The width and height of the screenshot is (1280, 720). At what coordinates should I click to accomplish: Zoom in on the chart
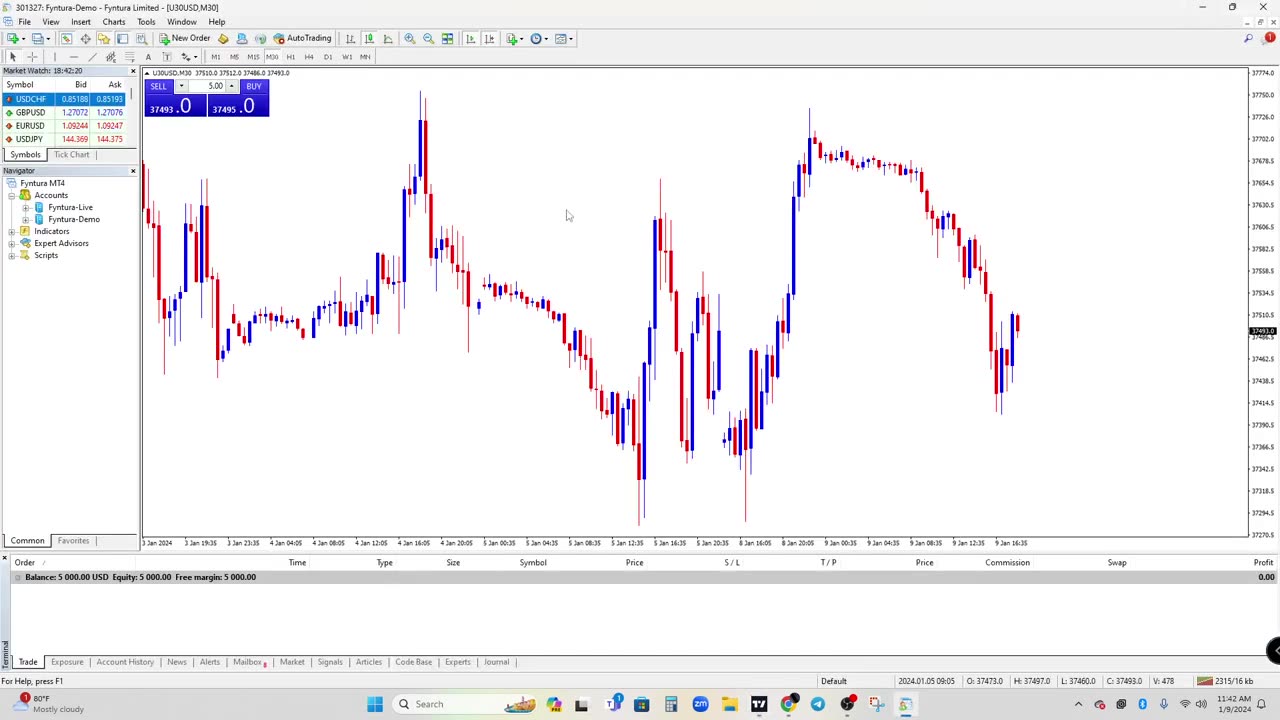click(410, 38)
